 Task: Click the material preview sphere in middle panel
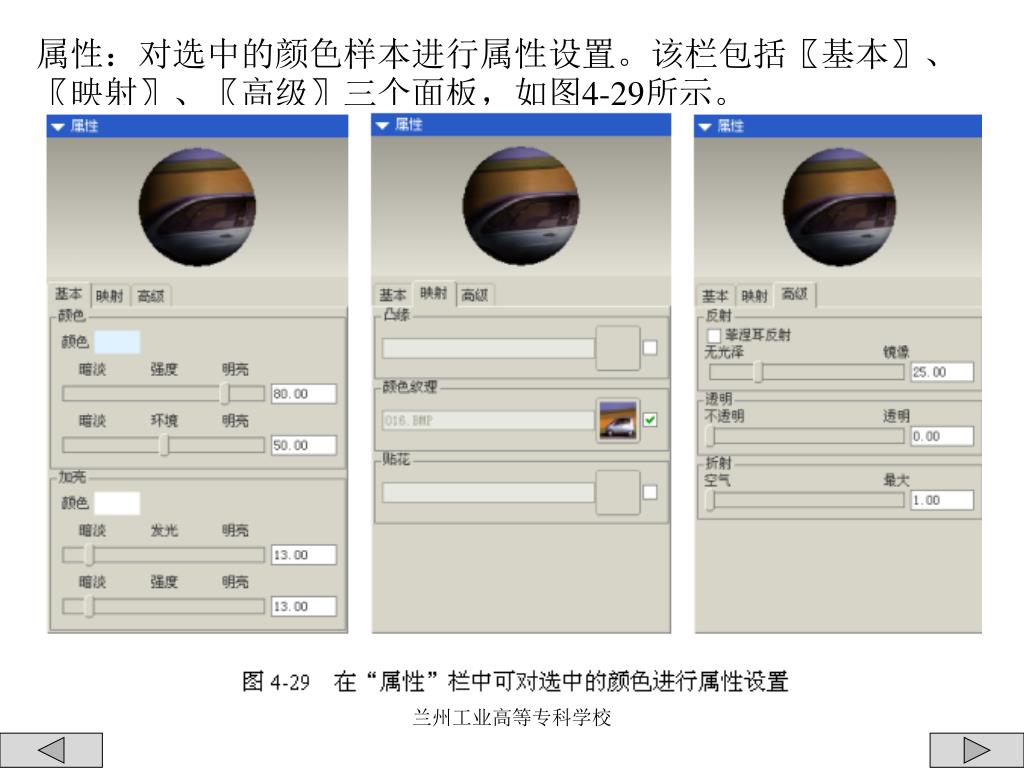521,206
